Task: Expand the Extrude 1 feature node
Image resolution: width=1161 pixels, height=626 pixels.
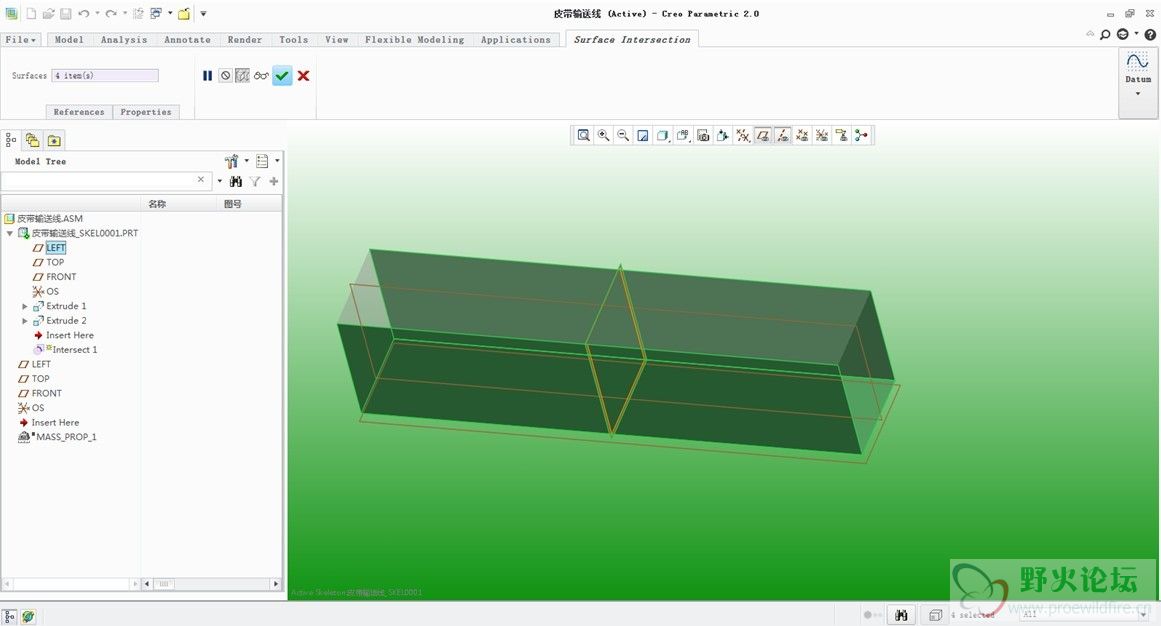Action: click(x=25, y=306)
